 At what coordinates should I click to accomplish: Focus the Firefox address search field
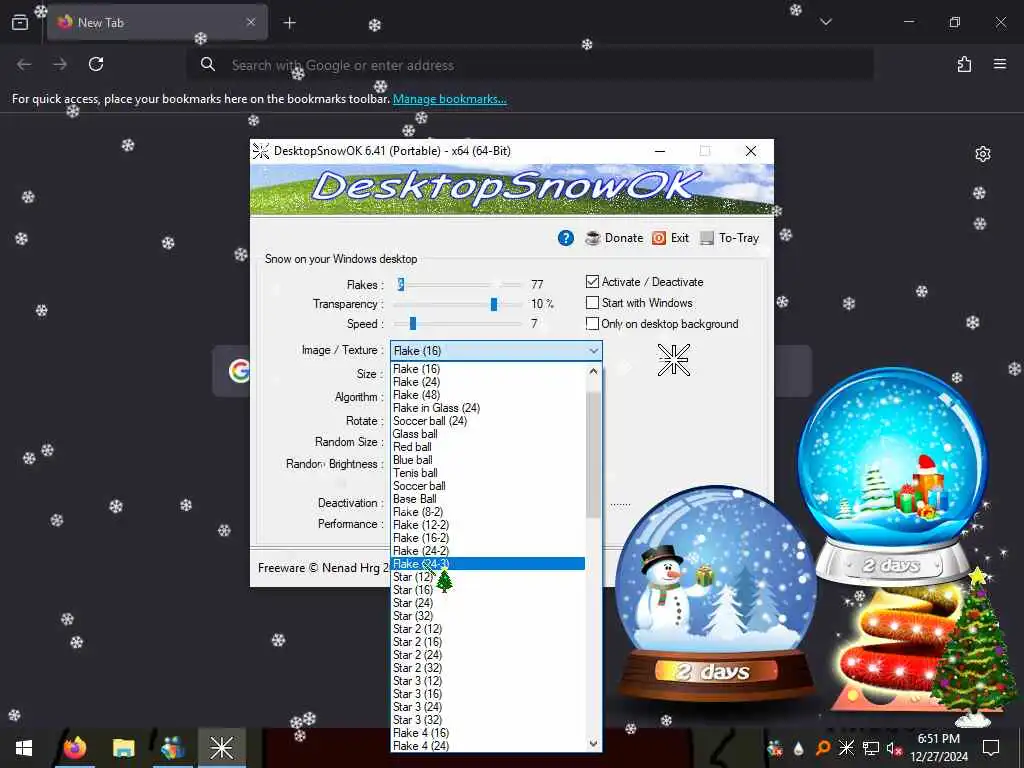pos(530,65)
